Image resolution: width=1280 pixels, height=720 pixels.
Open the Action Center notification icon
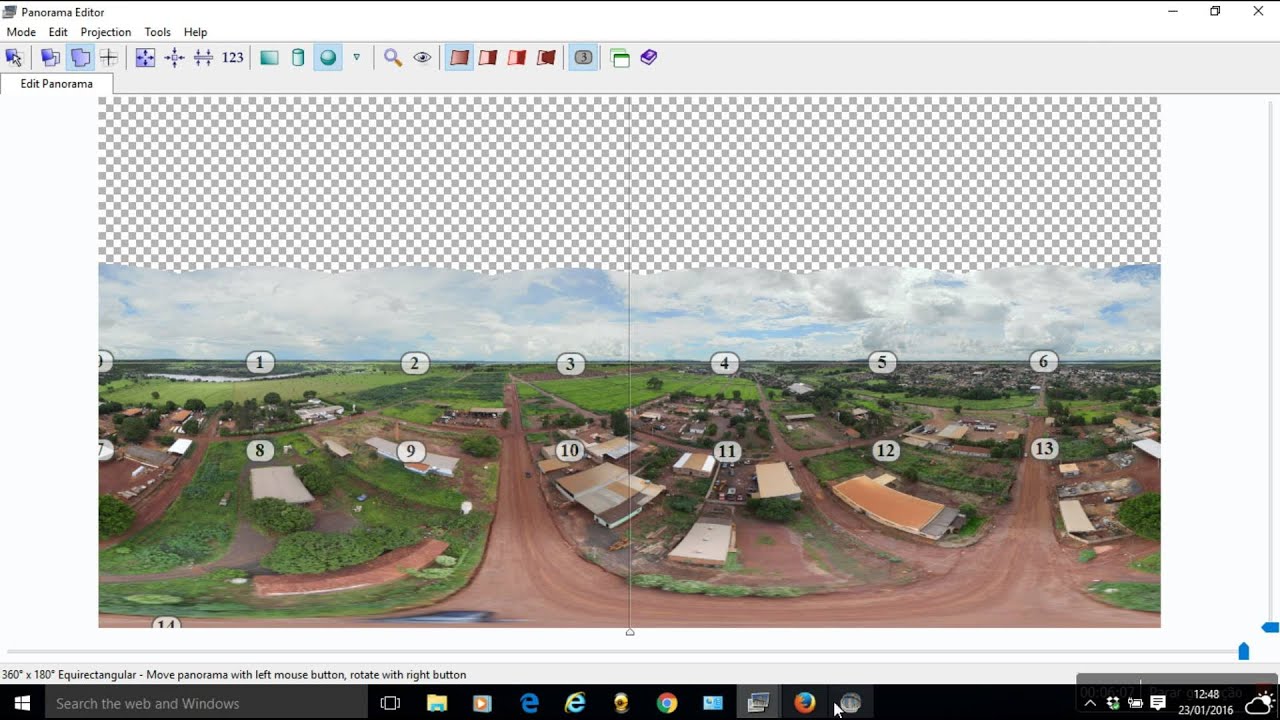pyautogui.click(x=1158, y=704)
